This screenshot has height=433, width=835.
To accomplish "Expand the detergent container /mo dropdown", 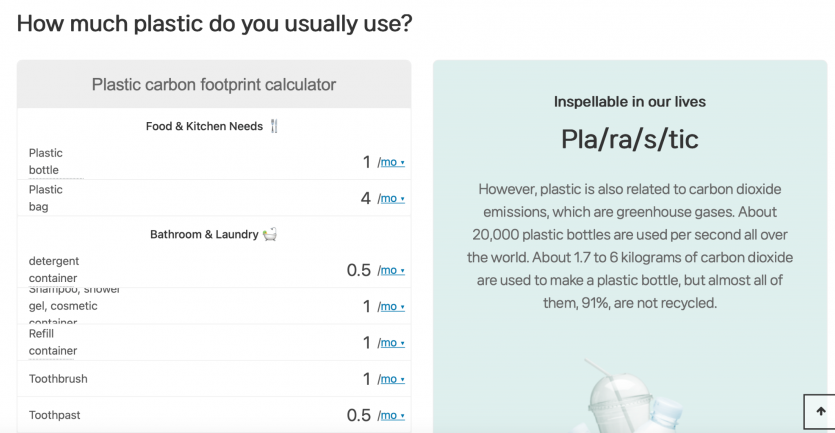I will pyautogui.click(x=391, y=270).
